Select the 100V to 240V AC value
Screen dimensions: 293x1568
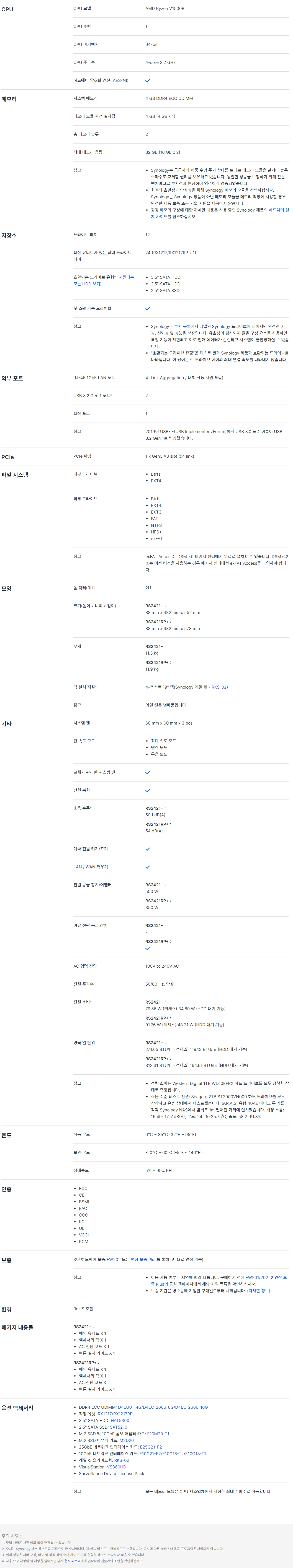[162, 966]
